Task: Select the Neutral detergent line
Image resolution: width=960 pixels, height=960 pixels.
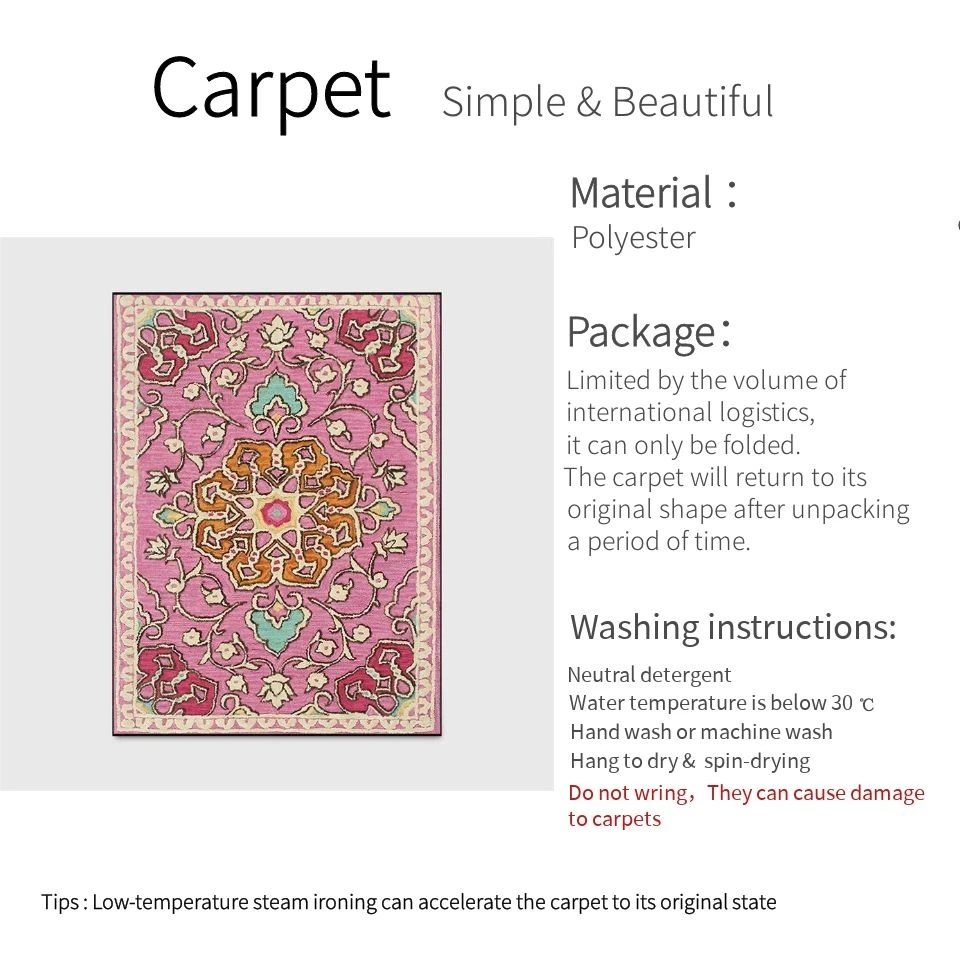Action: 649,675
